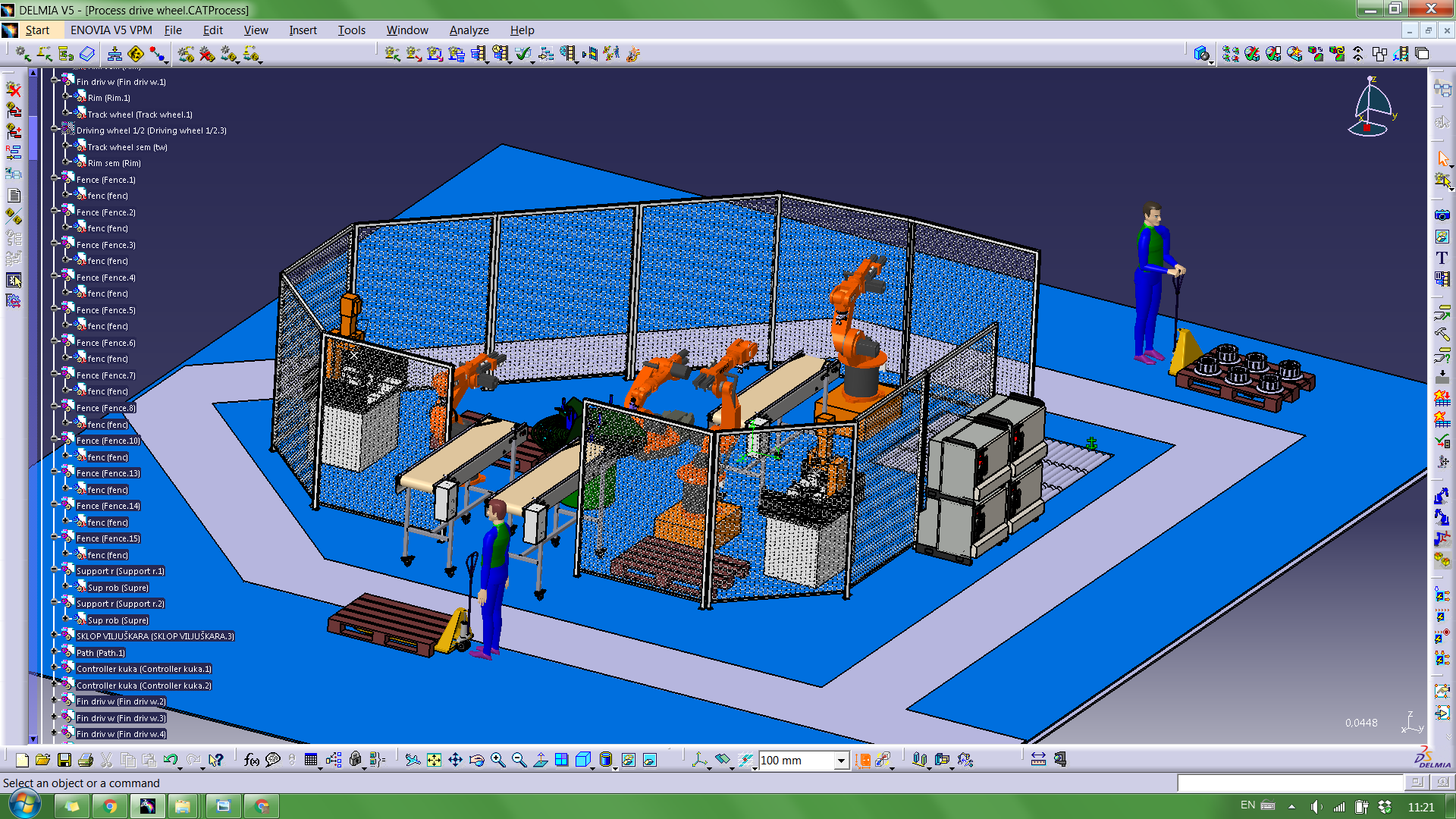This screenshot has height=819, width=1456.
Task: Open the 100 mm grid step dropdown
Action: pos(841,761)
